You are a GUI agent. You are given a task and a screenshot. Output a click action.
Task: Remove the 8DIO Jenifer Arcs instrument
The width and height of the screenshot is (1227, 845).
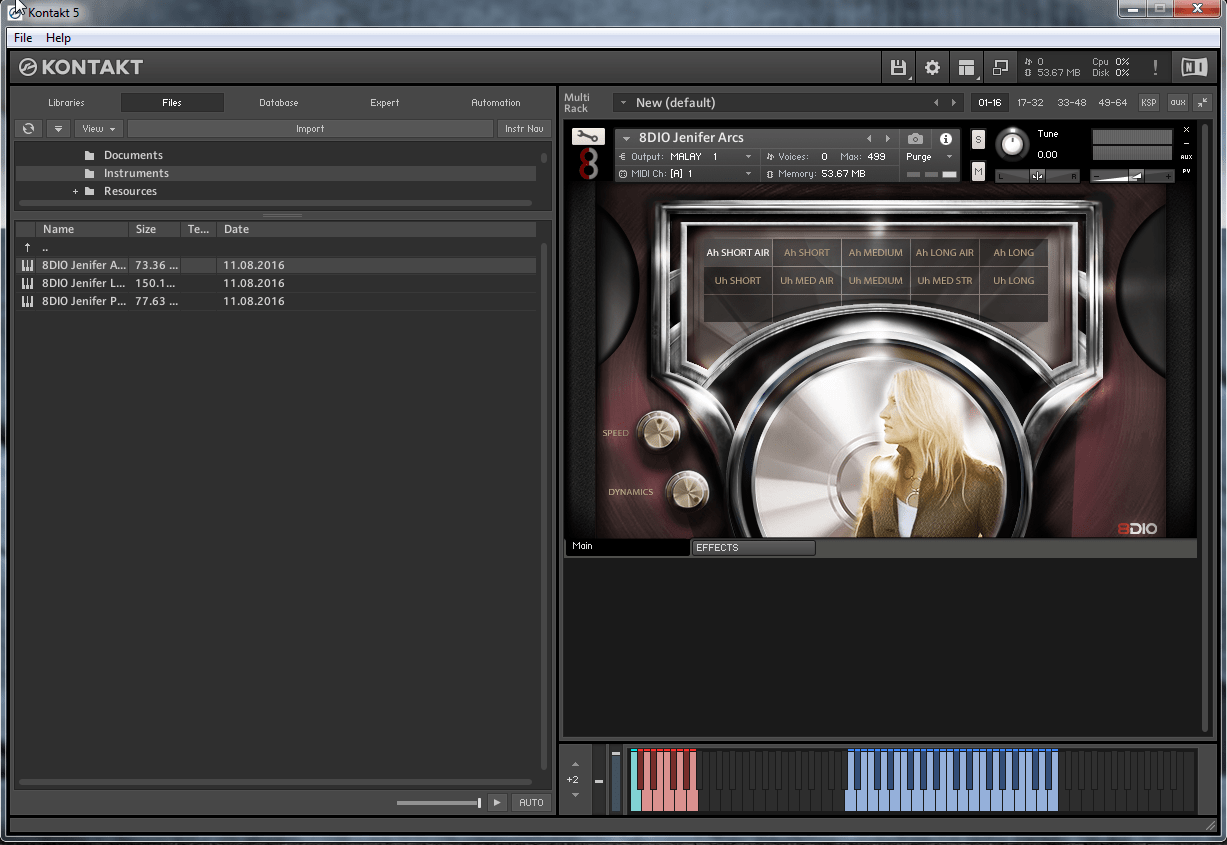coord(1187,130)
